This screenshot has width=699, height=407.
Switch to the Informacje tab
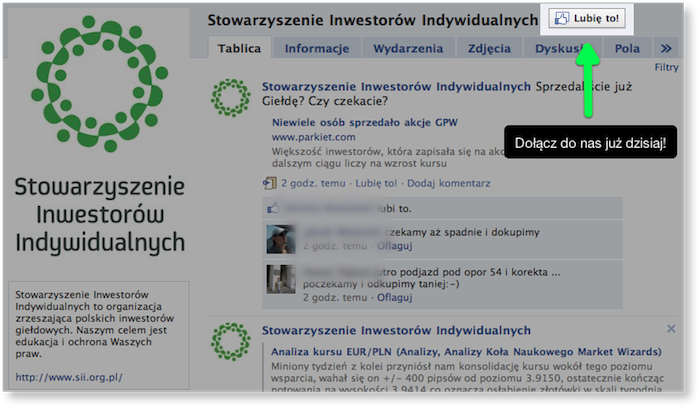317,48
